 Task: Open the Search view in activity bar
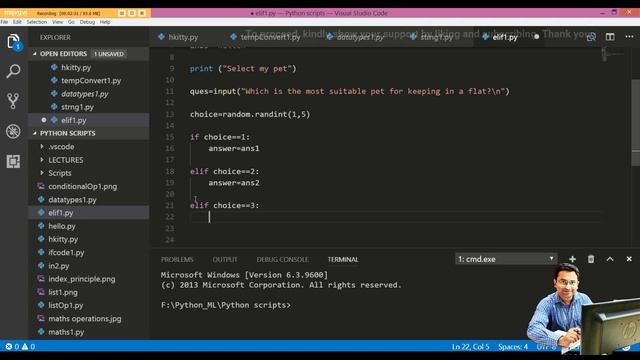point(13,71)
